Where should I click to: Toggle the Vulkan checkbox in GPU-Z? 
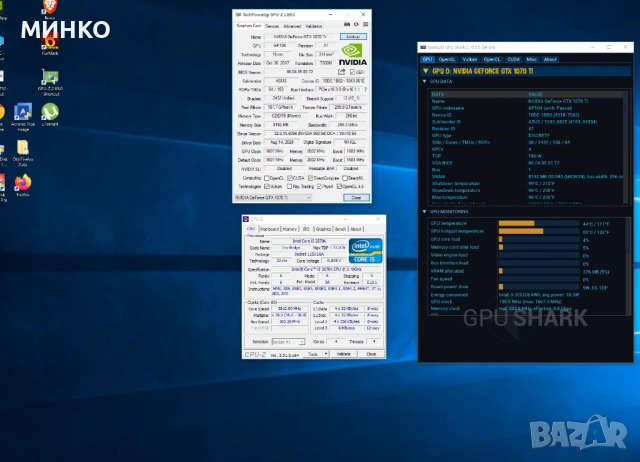[x=267, y=187]
